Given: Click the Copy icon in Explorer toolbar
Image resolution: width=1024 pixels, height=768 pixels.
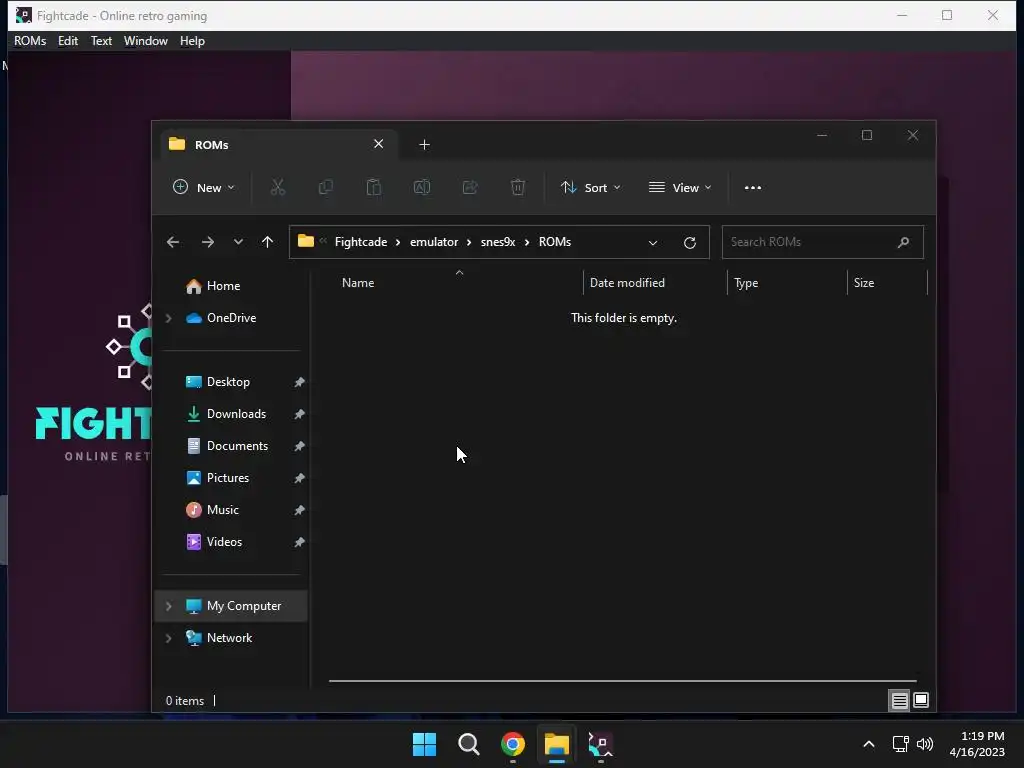Looking at the screenshot, I should [325, 187].
